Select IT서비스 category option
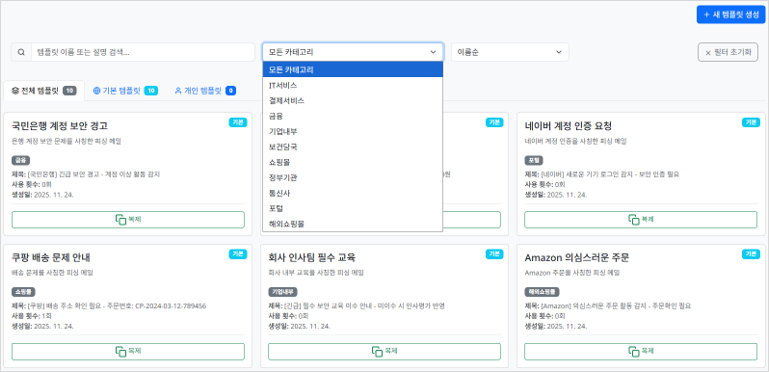 click(x=353, y=85)
